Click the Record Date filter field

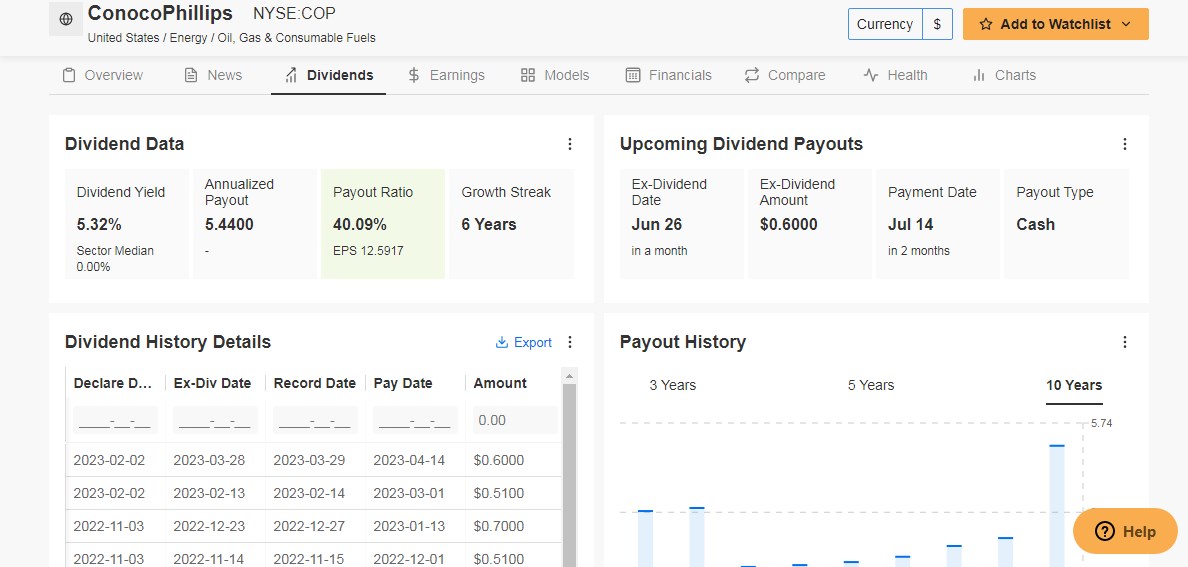click(315, 420)
